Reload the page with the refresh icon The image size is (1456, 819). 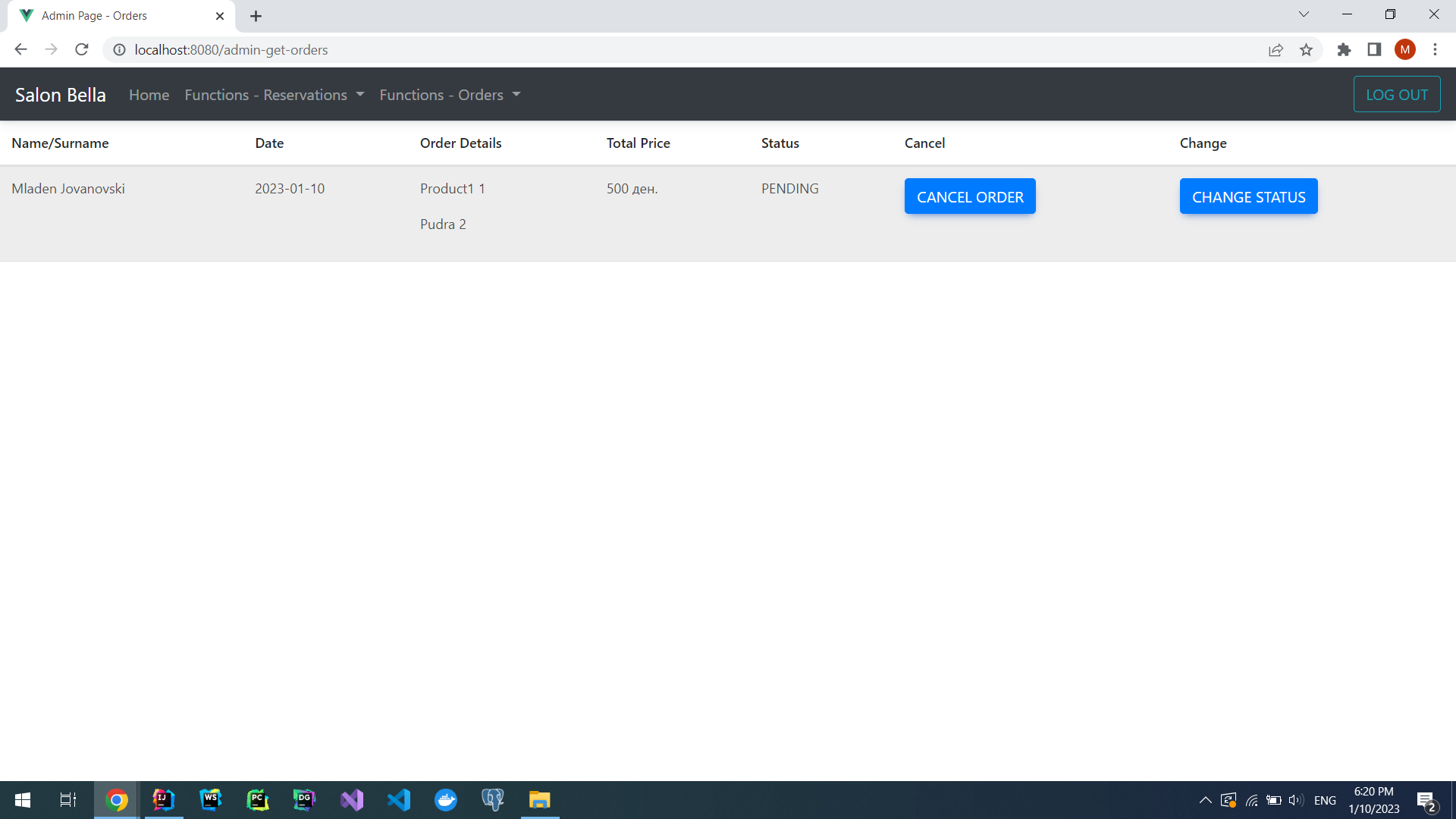[82, 50]
